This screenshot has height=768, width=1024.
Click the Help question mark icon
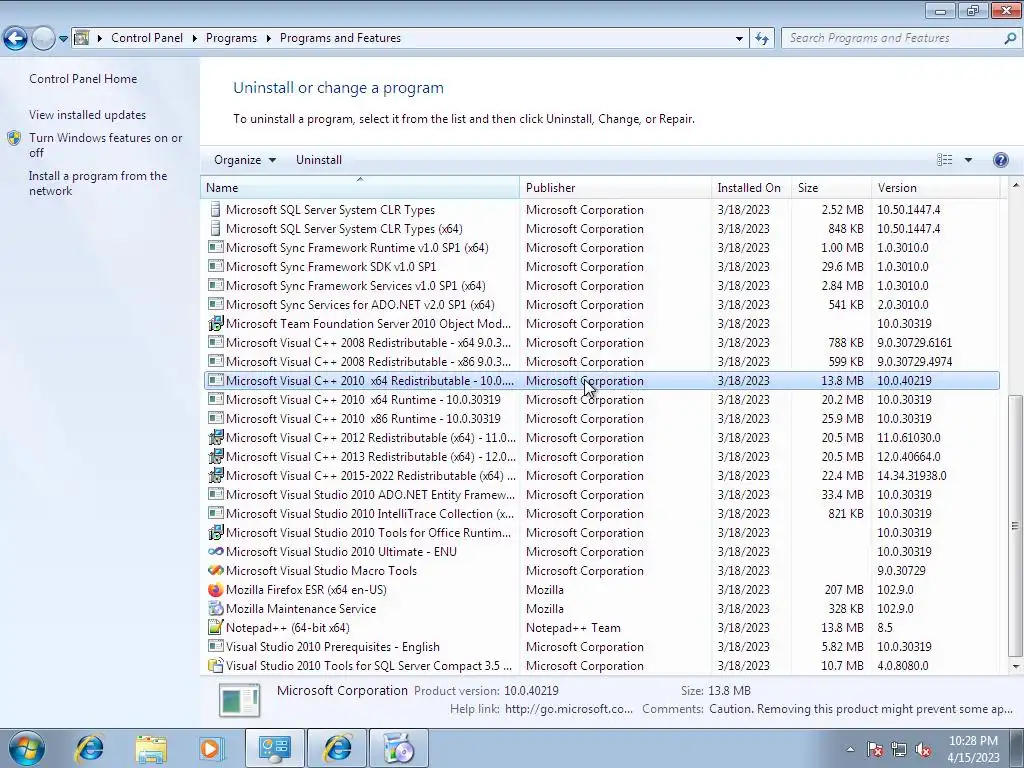tap(1000, 160)
